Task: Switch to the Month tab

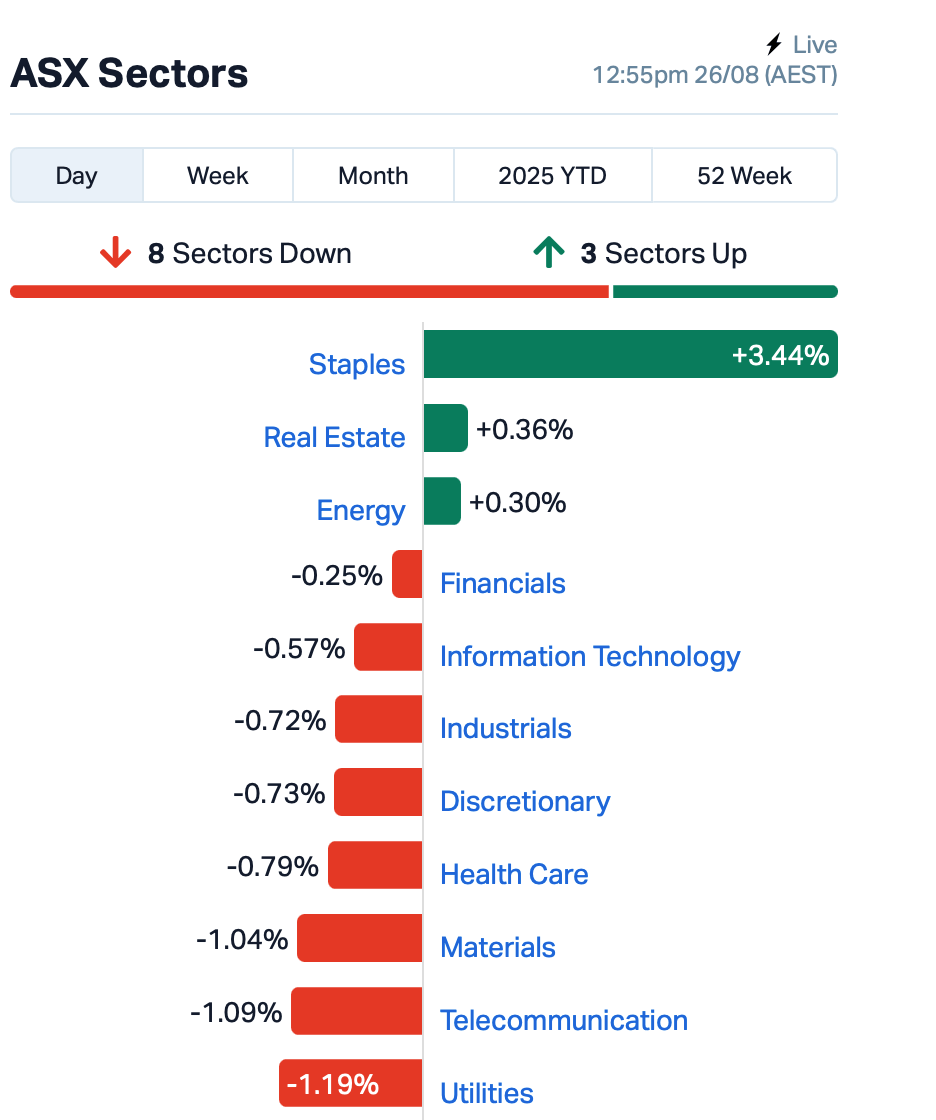Action: tap(373, 176)
